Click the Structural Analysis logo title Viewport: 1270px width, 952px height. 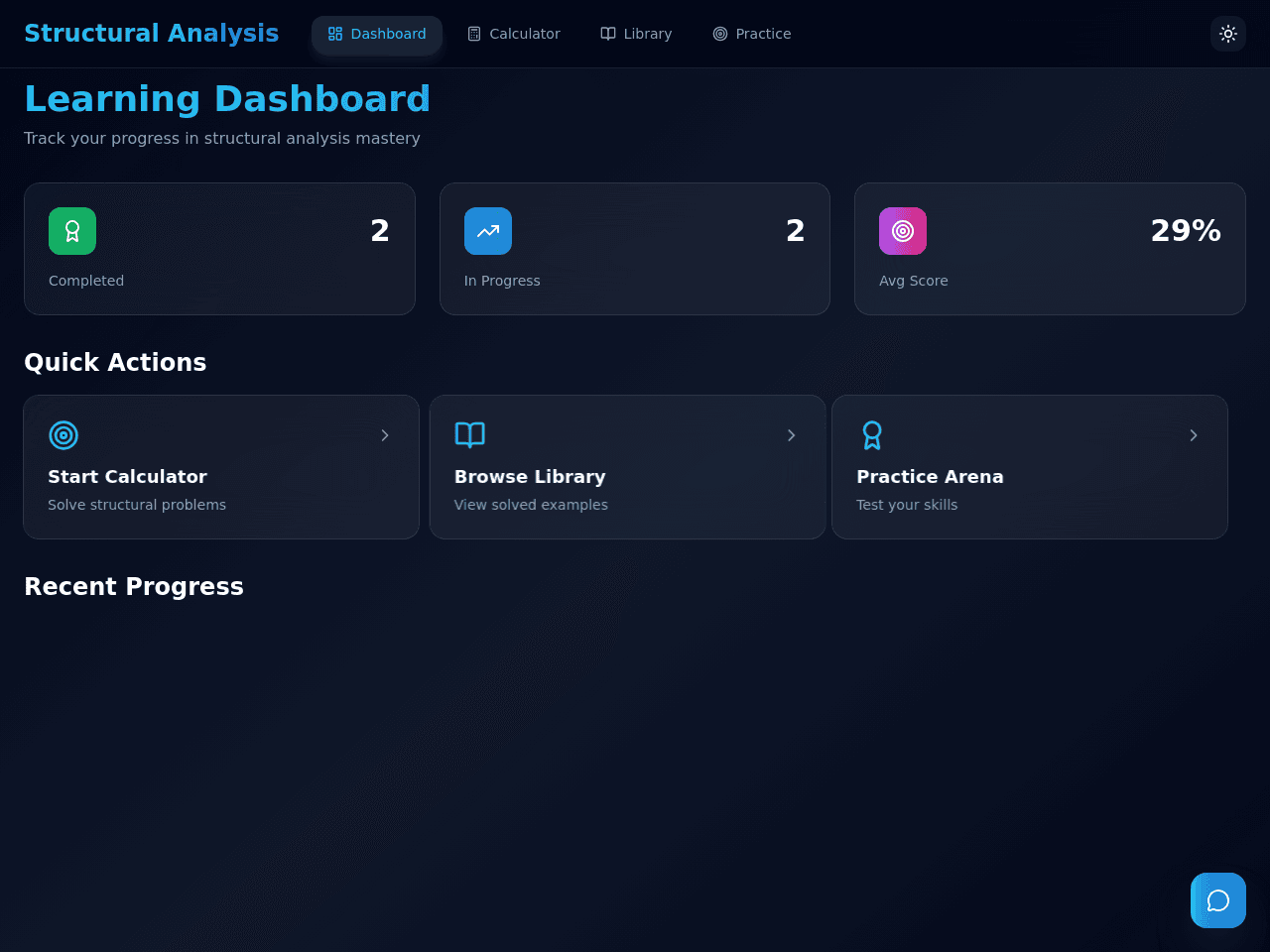(152, 34)
